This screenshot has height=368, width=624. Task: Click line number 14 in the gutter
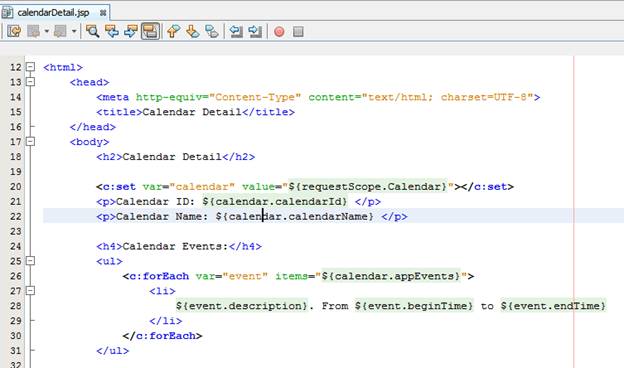pyautogui.click(x=16, y=97)
